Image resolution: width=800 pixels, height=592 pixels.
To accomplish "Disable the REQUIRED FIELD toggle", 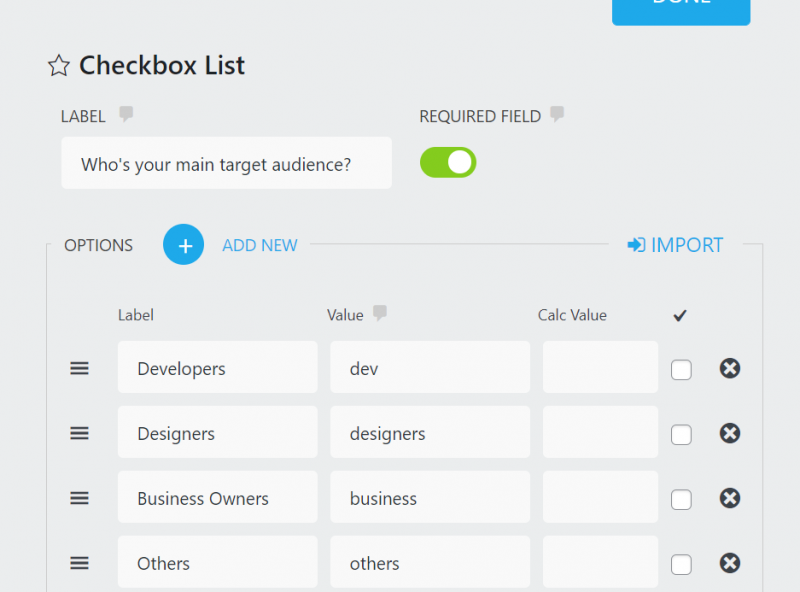I will (448, 162).
